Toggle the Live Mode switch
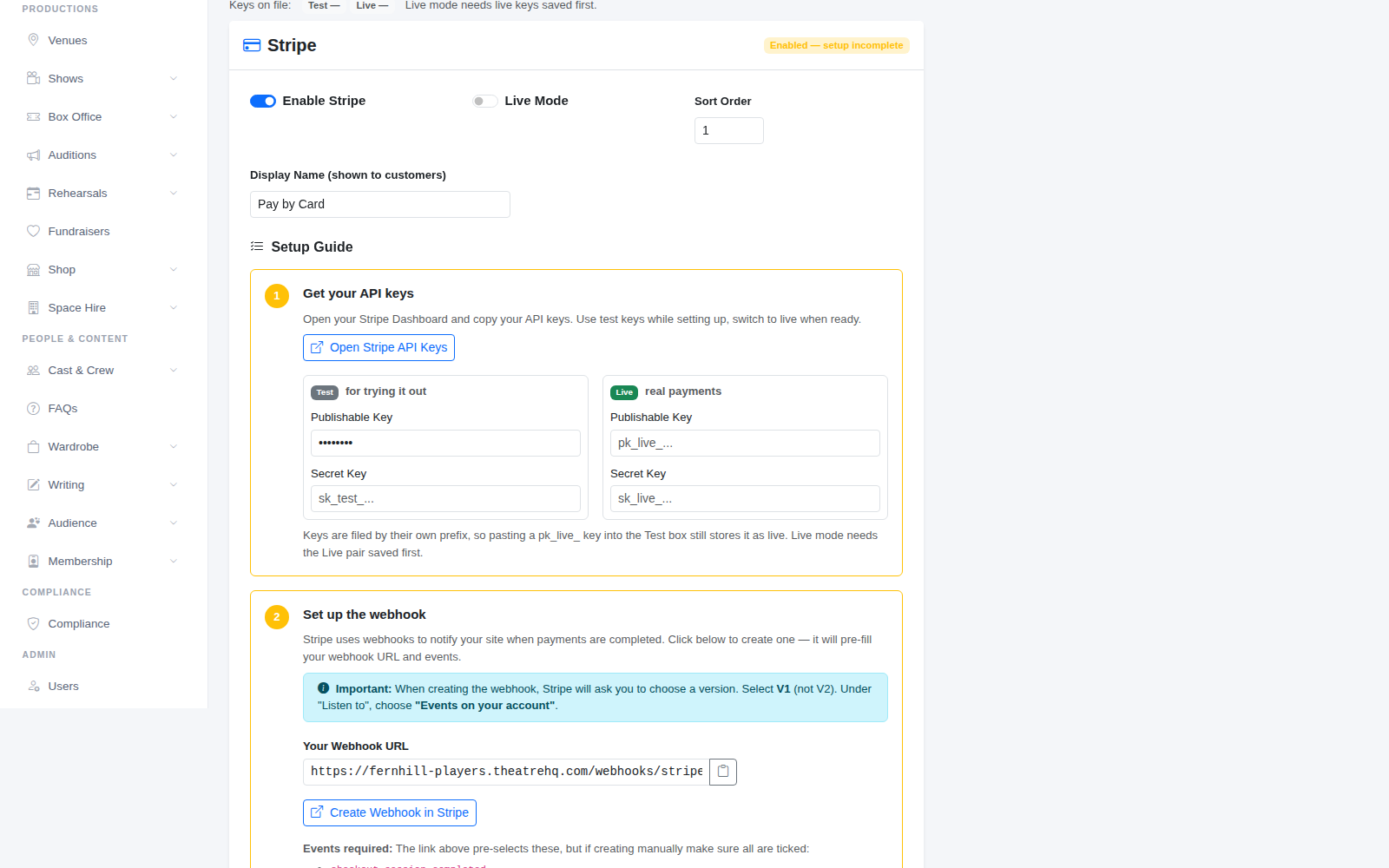Screen dimensions: 1389x868 (x=485, y=101)
